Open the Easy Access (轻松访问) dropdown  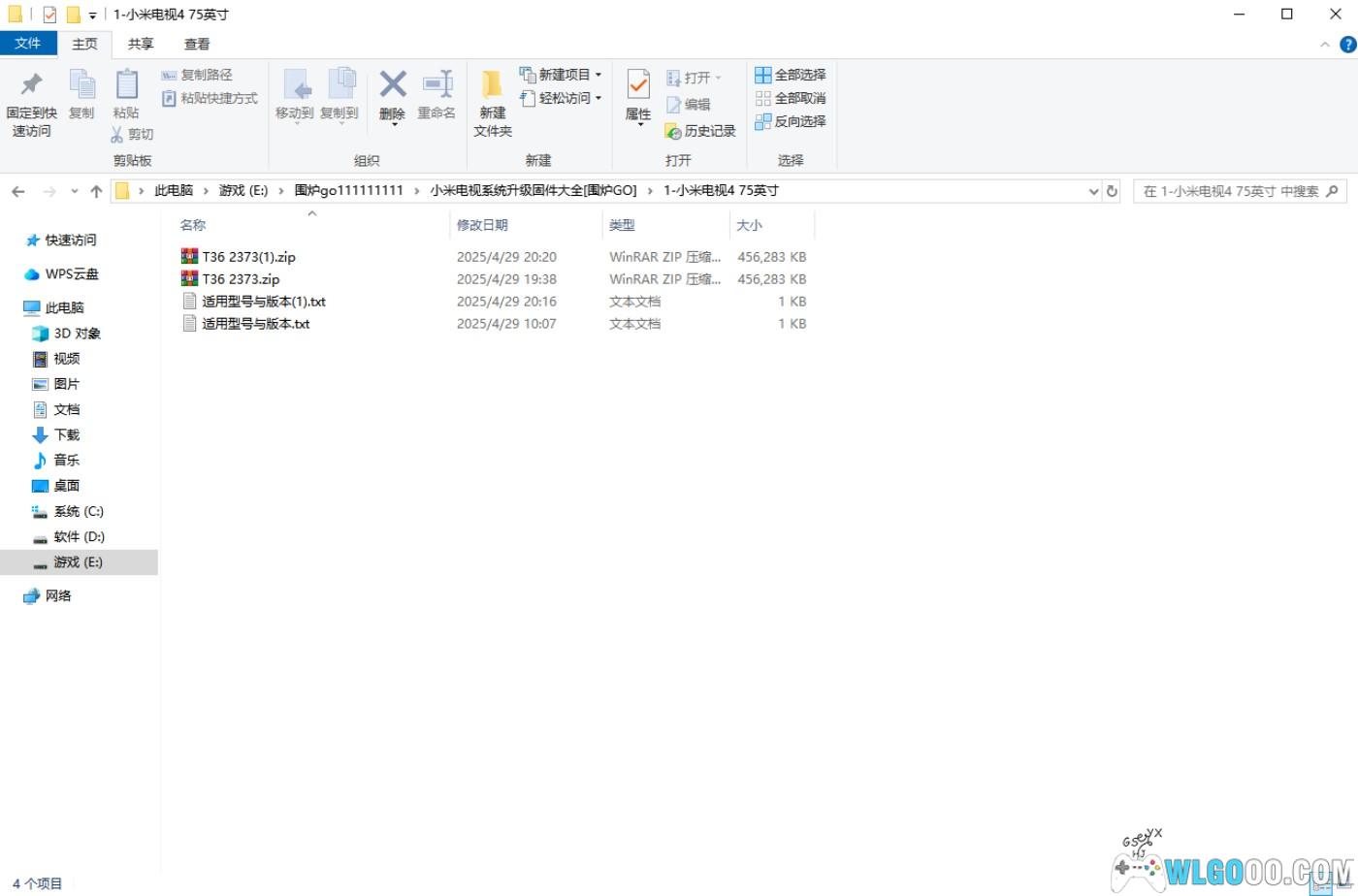[563, 98]
